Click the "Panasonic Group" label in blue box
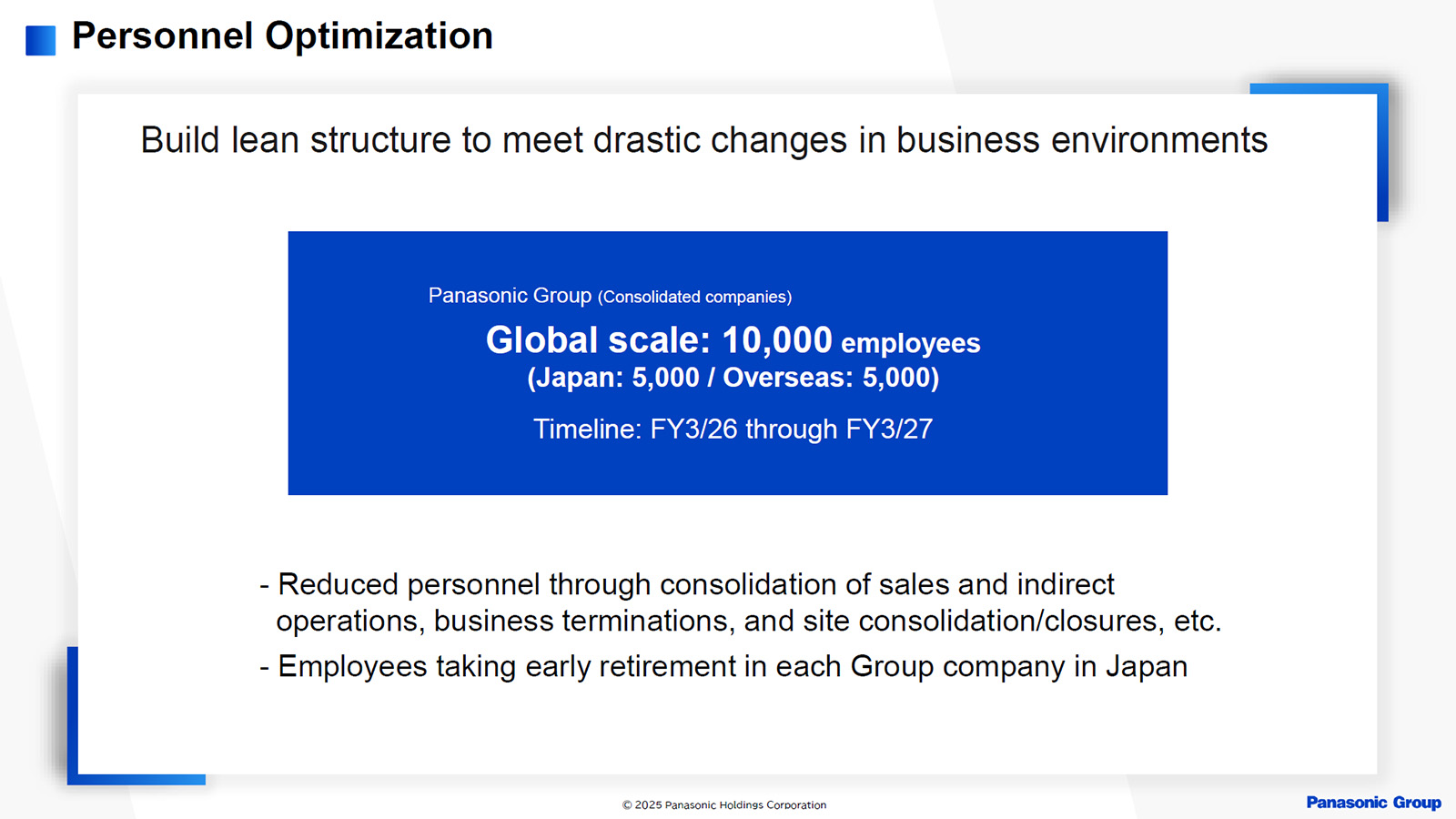The image size is (1456, 819). 510,296
